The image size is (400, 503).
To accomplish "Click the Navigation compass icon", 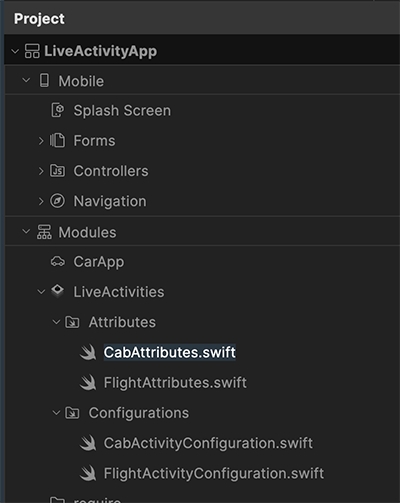I will pos(57,201).
